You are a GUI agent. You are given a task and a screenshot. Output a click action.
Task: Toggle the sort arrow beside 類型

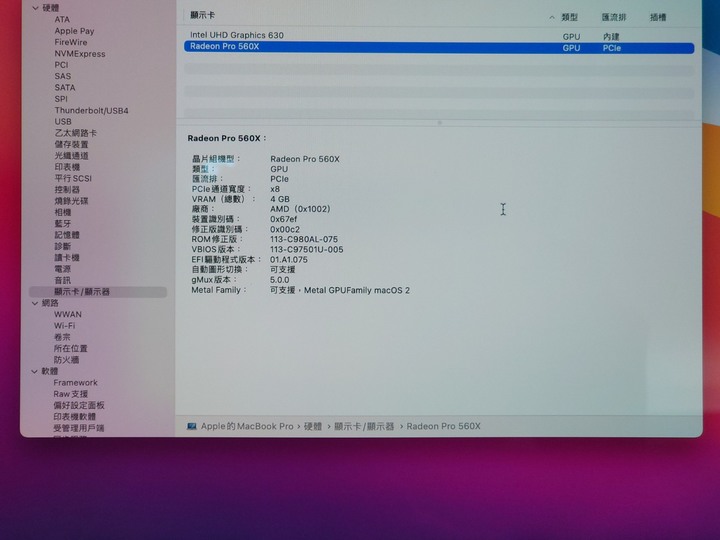552,17
